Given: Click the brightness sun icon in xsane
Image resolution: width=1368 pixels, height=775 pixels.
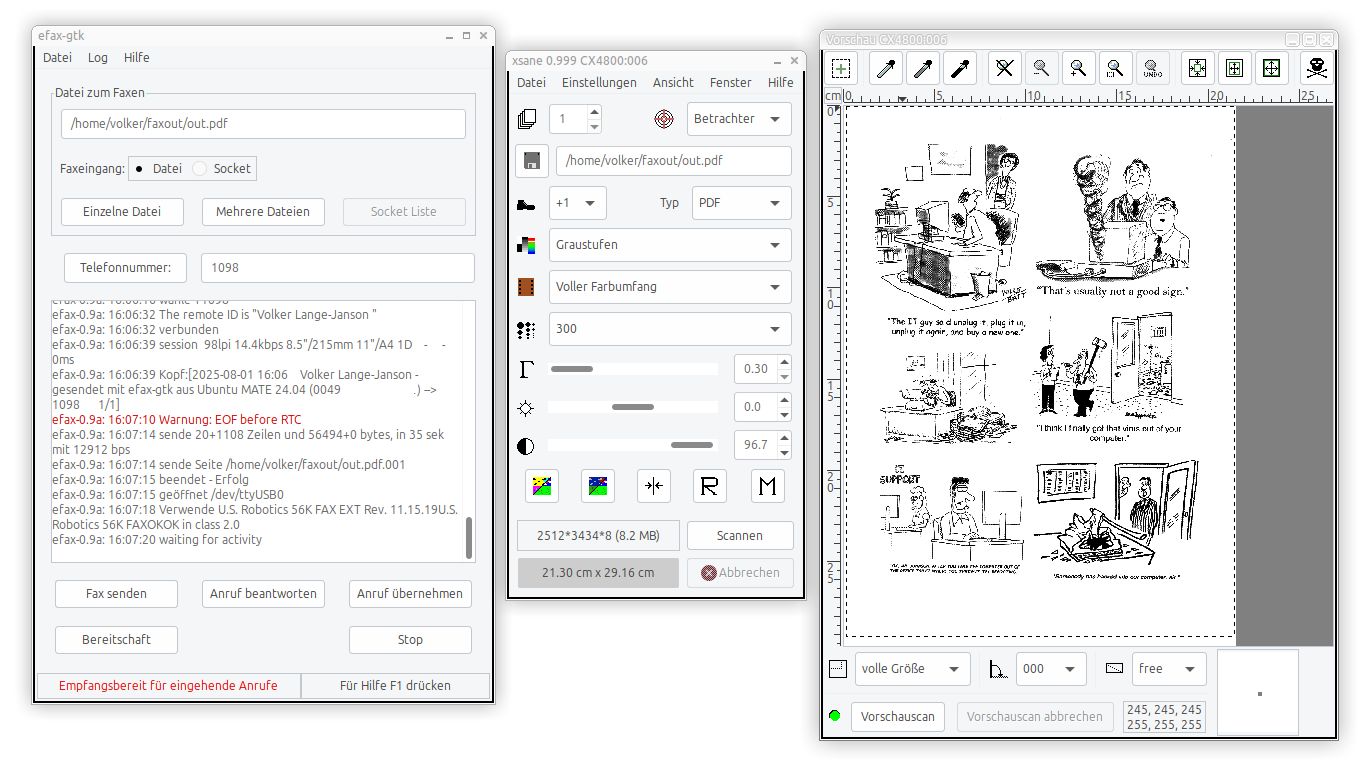Looking at the screenshot, I should 527,407.
